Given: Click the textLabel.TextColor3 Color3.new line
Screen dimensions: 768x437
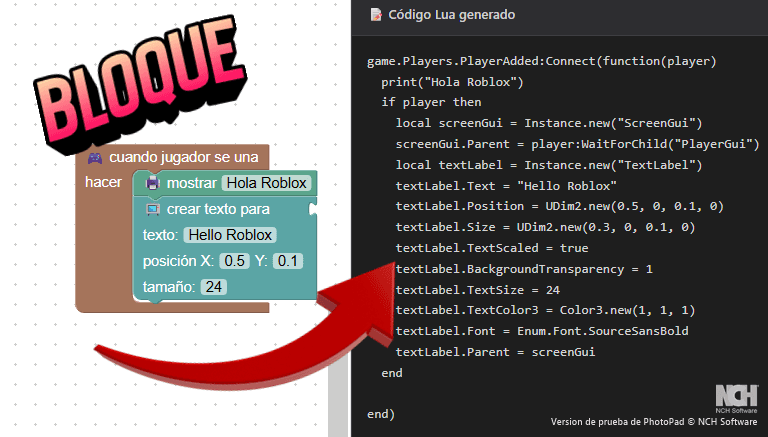Looking at the screenshot, I should pos(545,310).
